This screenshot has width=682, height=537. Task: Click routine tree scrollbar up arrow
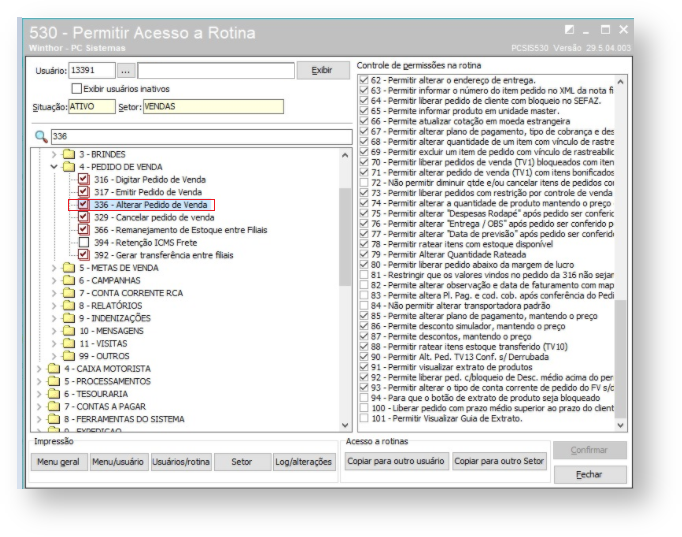345,155
